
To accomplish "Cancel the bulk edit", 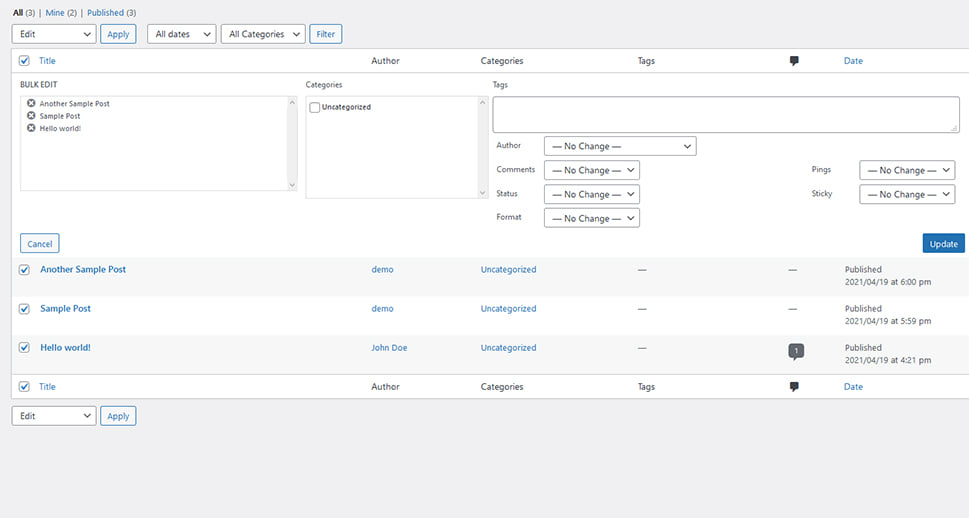I will tap(40, 244).
